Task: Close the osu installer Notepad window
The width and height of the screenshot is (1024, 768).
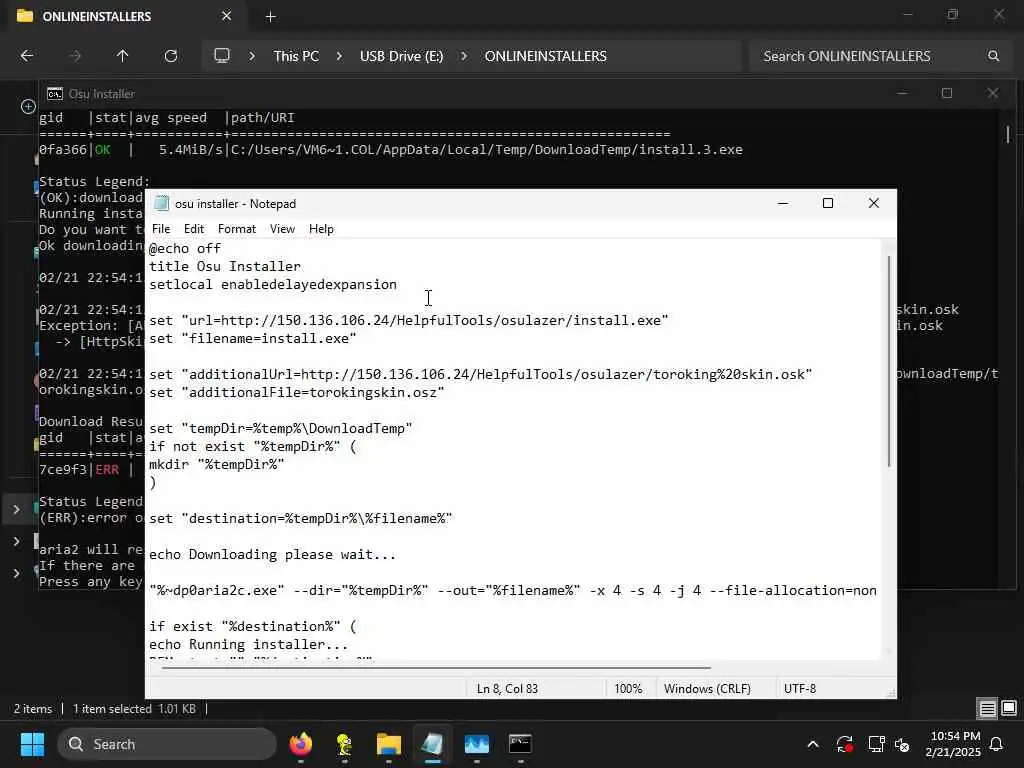Action: coord(874,203)
